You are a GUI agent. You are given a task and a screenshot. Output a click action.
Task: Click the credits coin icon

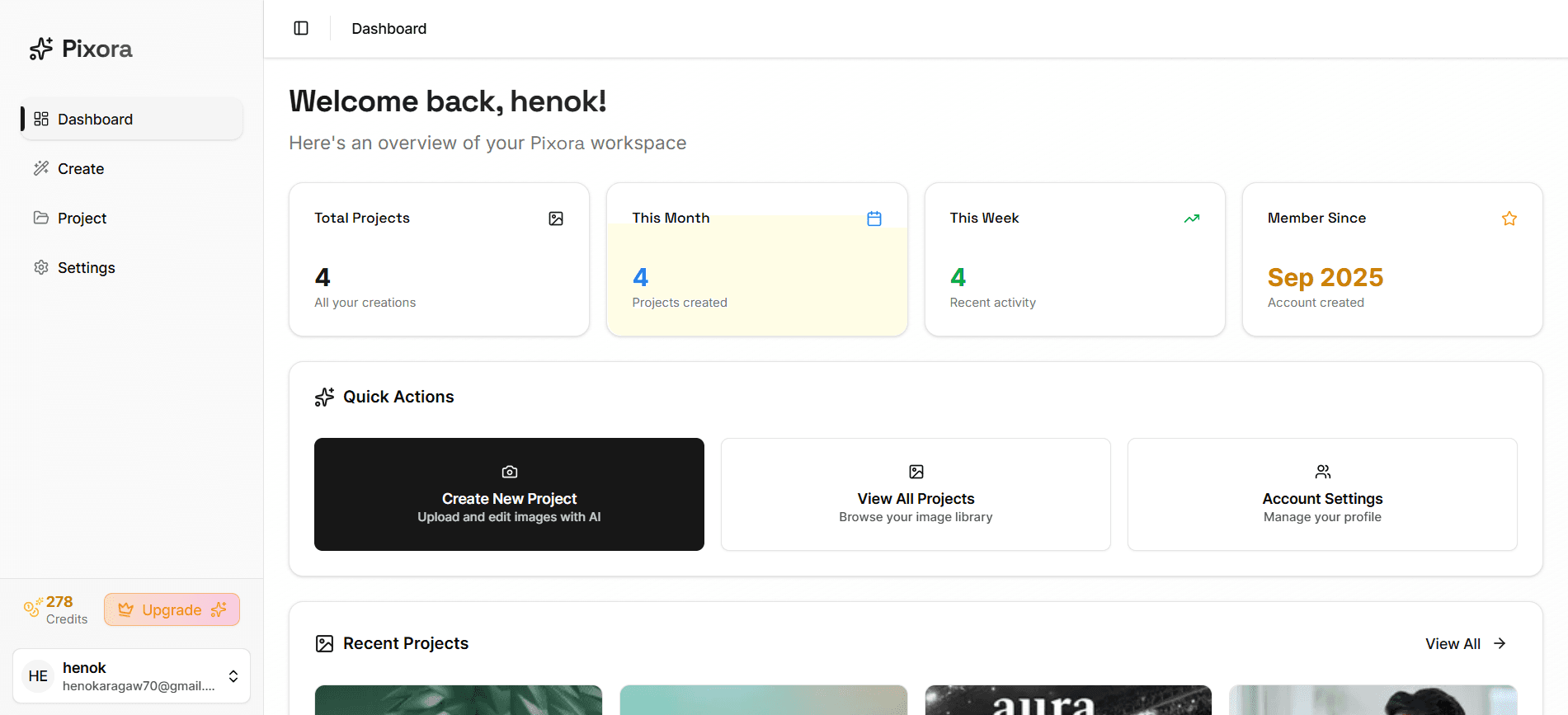(32, 609)
